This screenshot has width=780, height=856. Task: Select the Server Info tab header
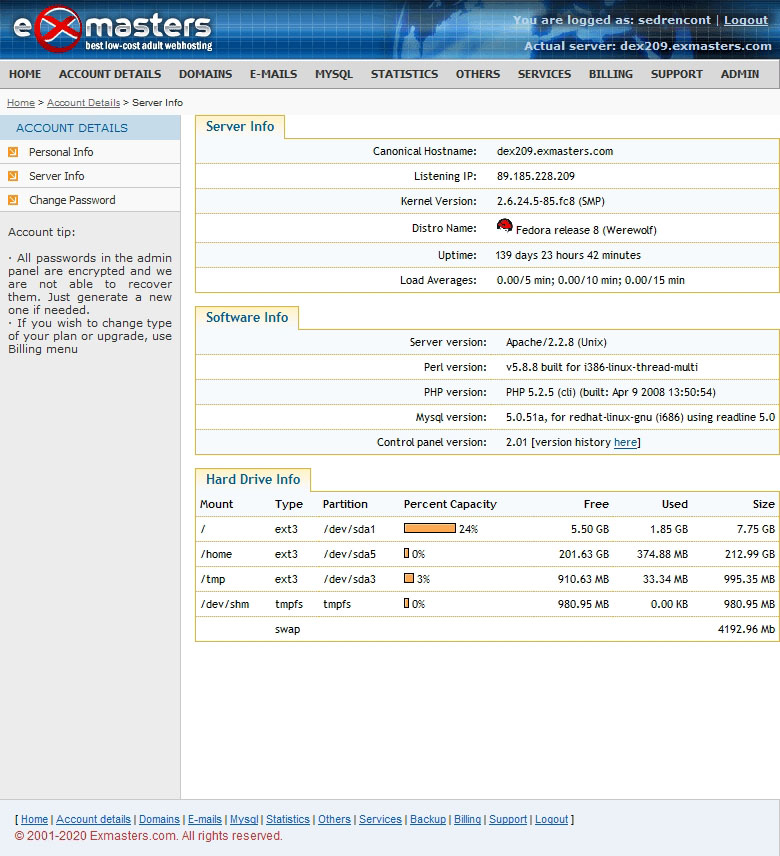[x=240, y=127]
